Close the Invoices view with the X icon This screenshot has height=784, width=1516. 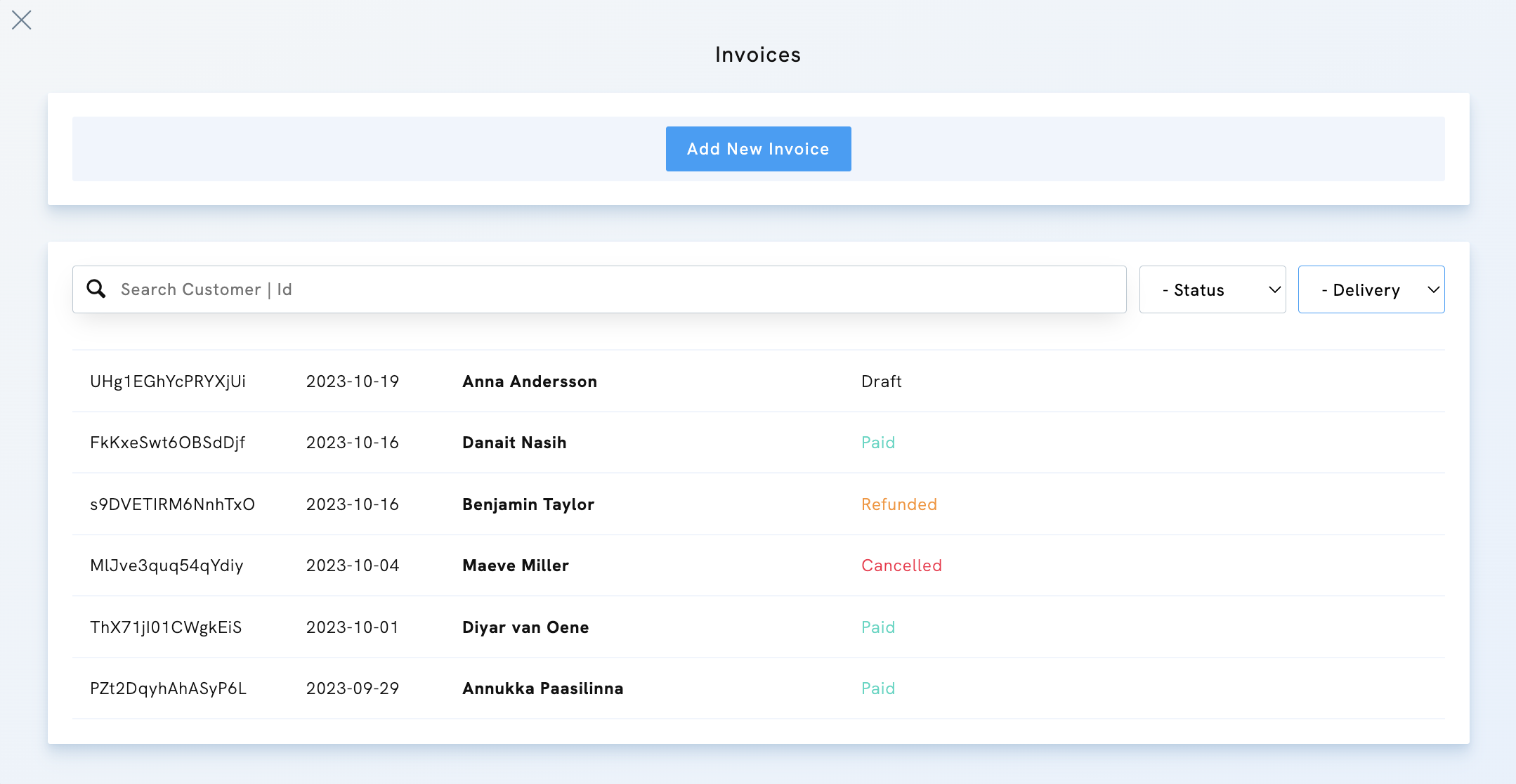(x=22, y=20)
